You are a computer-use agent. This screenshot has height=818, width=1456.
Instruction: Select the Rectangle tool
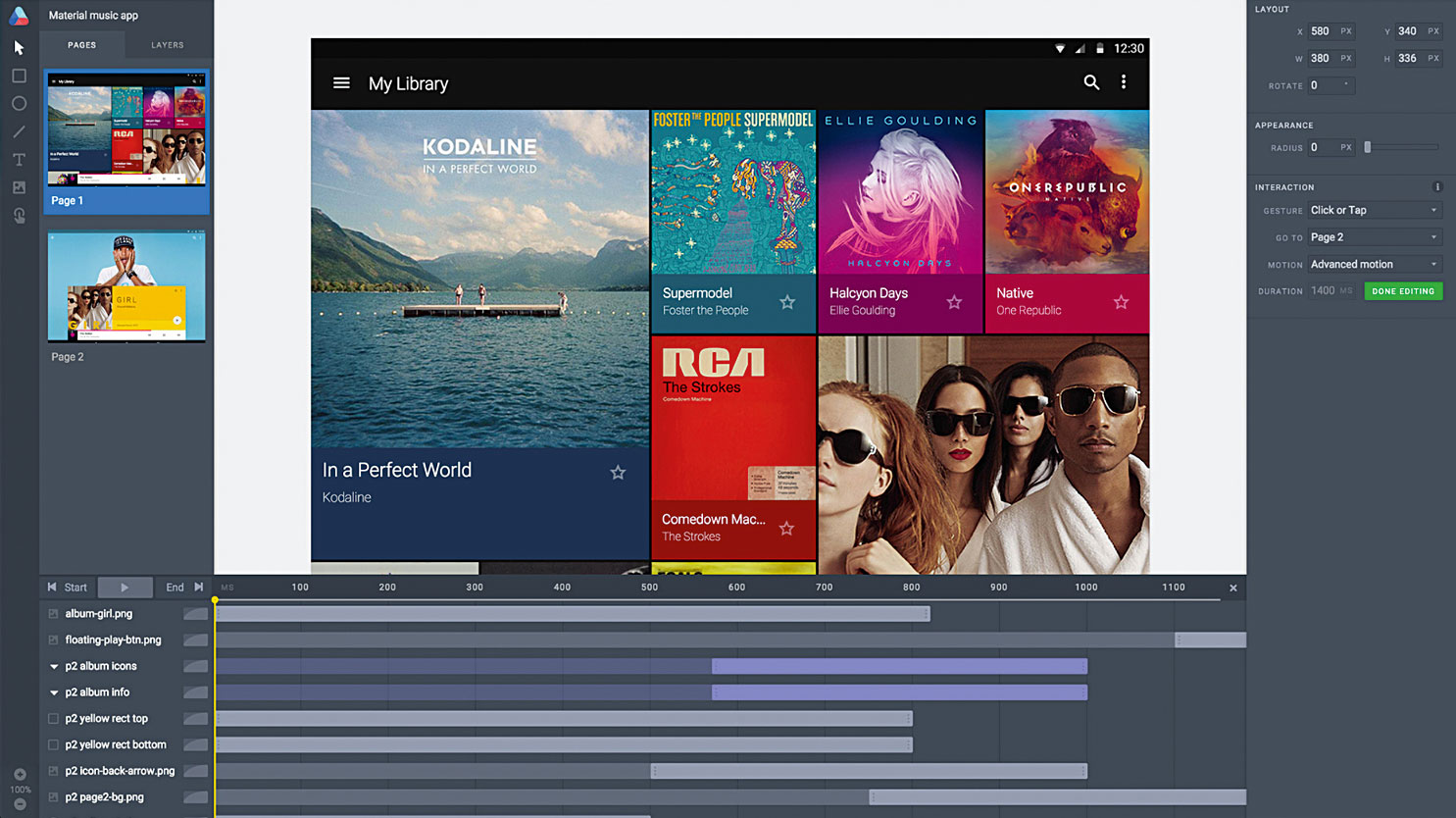[x=18, y=75]
